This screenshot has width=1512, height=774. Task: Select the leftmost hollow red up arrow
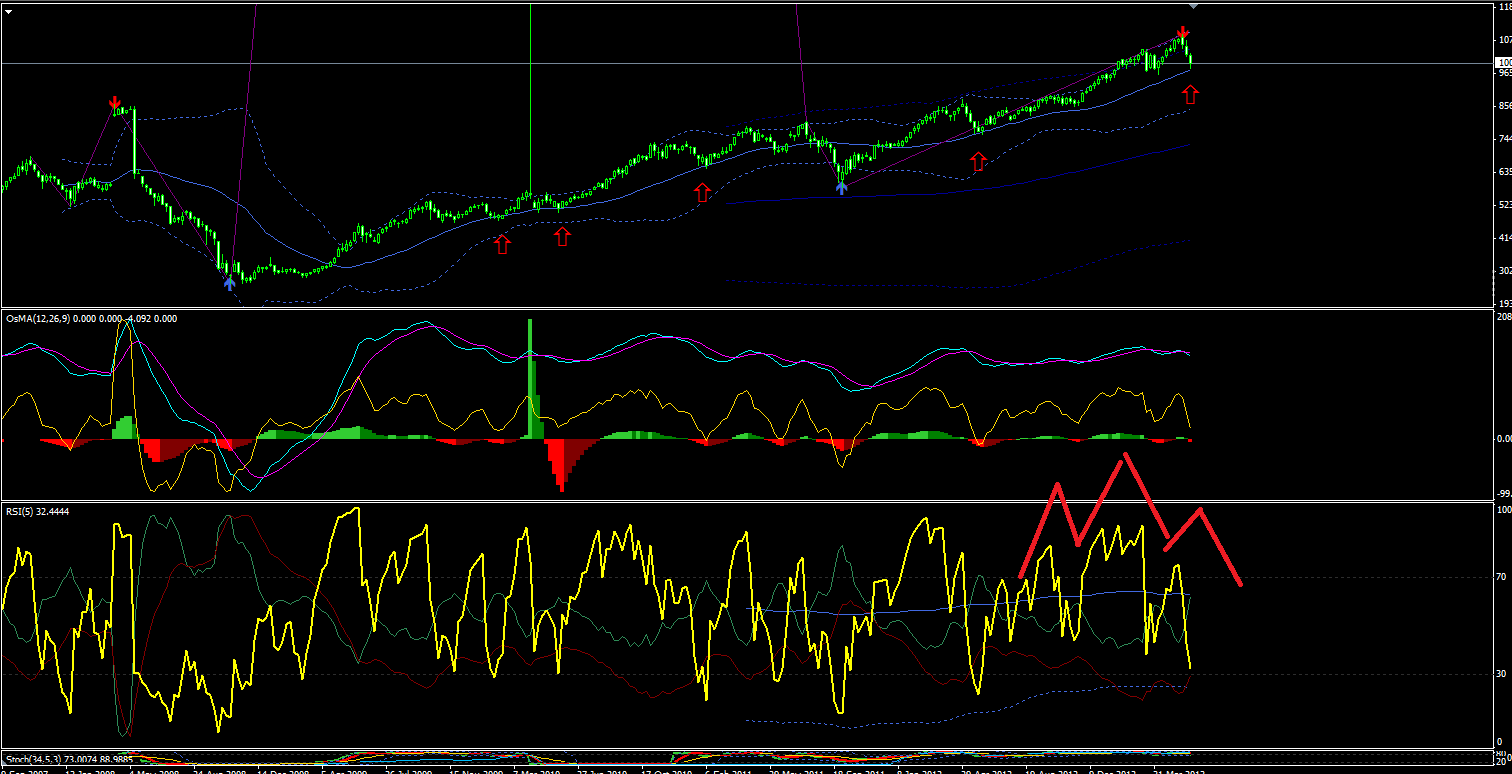(502, 243)
